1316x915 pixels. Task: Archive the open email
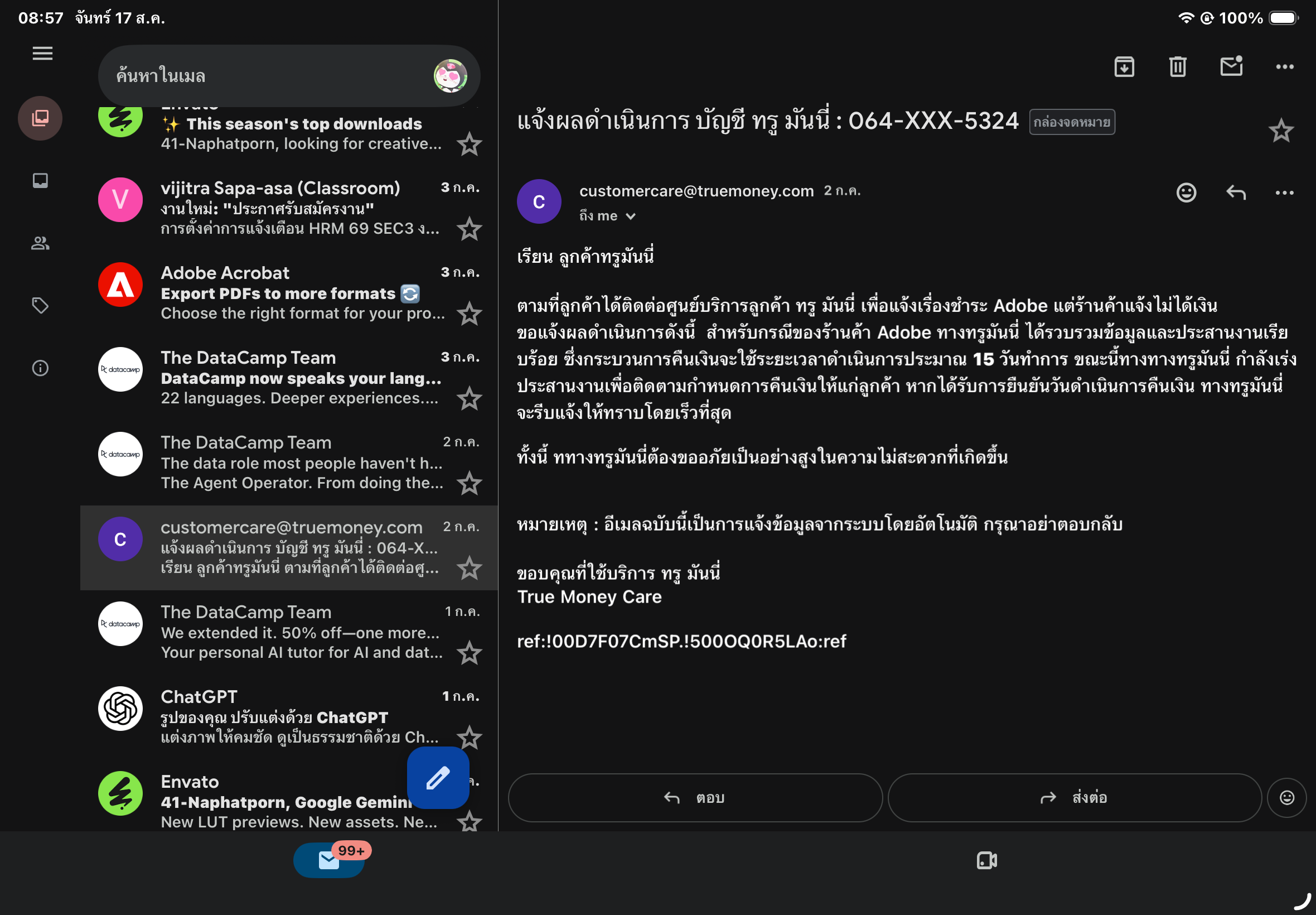tap(1124, 67)
